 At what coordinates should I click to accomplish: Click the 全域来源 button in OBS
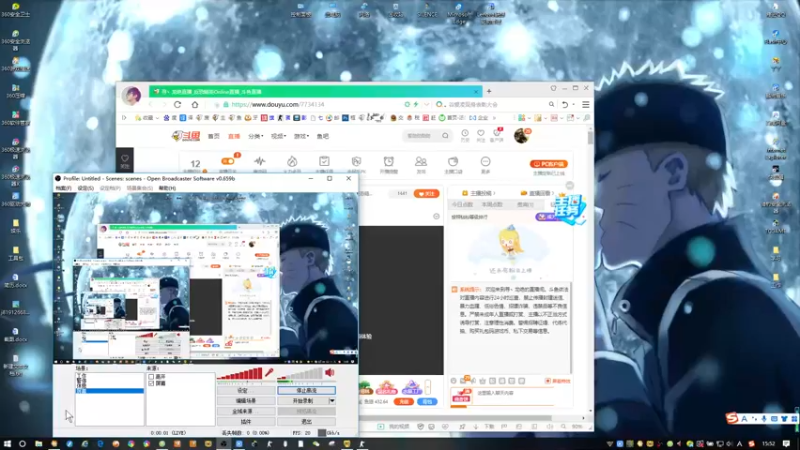[x=245, y=411]
